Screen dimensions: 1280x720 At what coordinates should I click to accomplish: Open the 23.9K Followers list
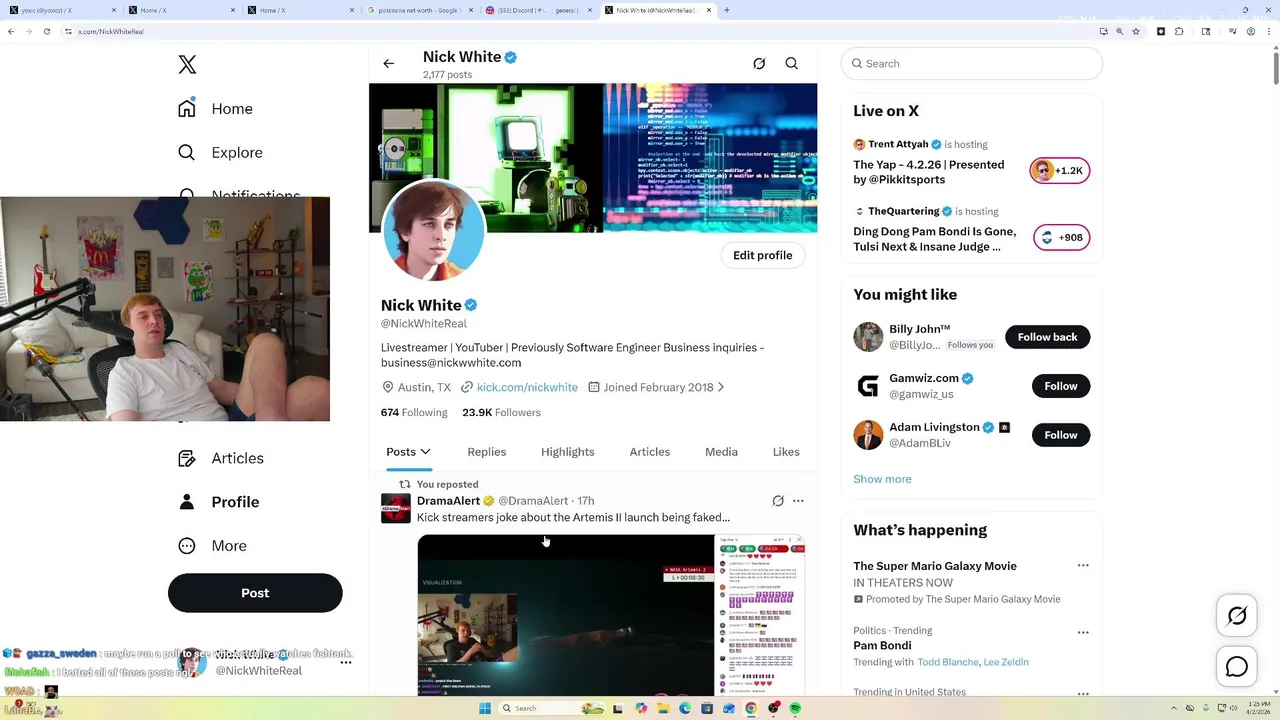(x=501, y=412)
